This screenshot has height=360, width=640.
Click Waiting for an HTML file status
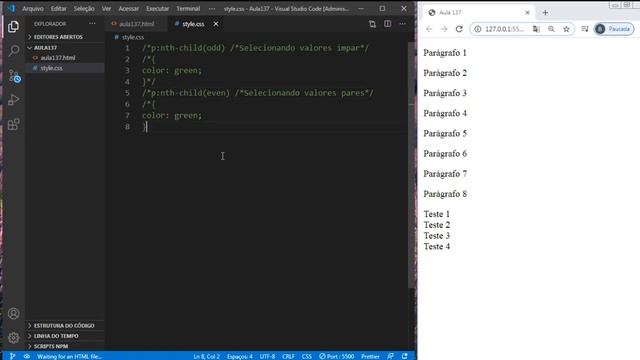[x=69, y=356]
